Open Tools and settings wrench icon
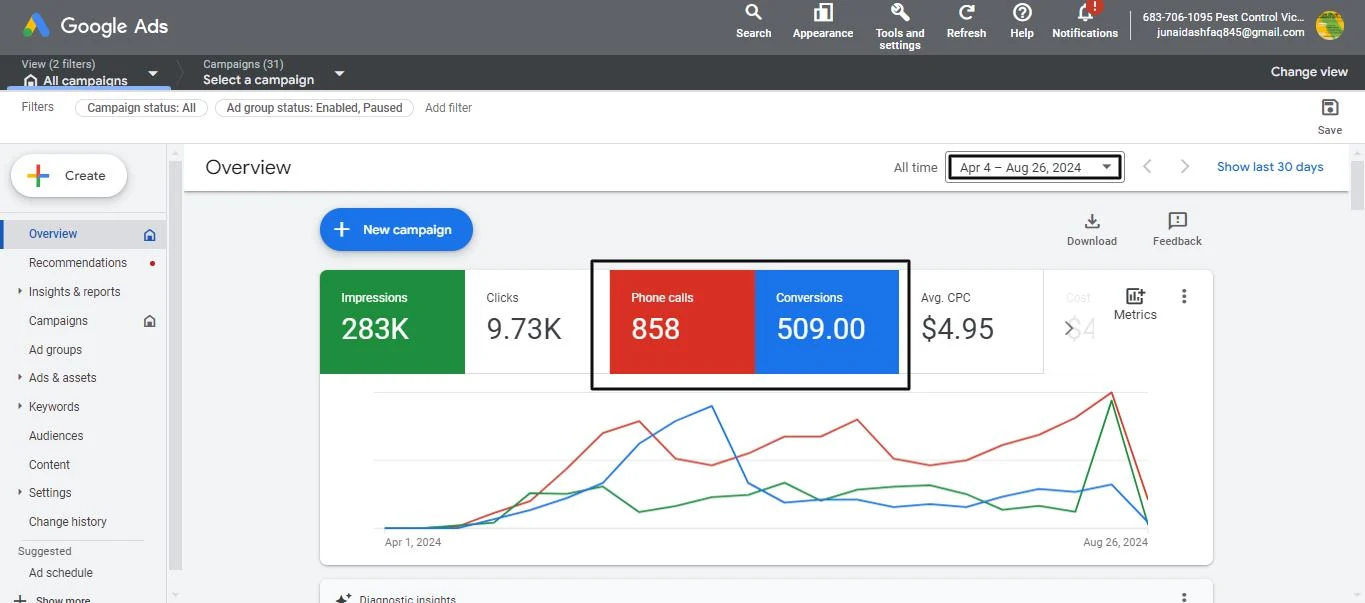 900,13
